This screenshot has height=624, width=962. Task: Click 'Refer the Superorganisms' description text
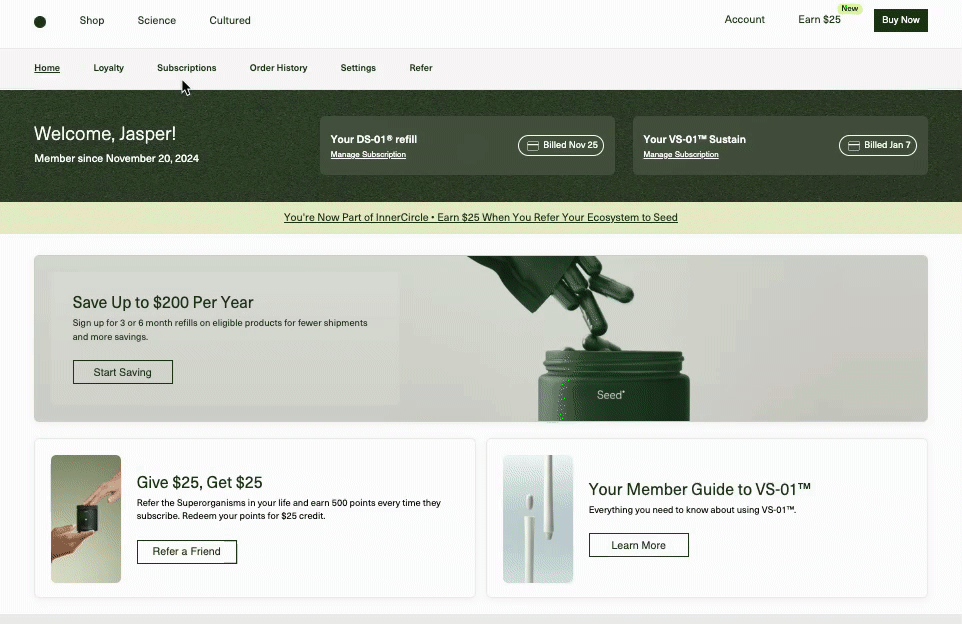[x=288, y=509]
